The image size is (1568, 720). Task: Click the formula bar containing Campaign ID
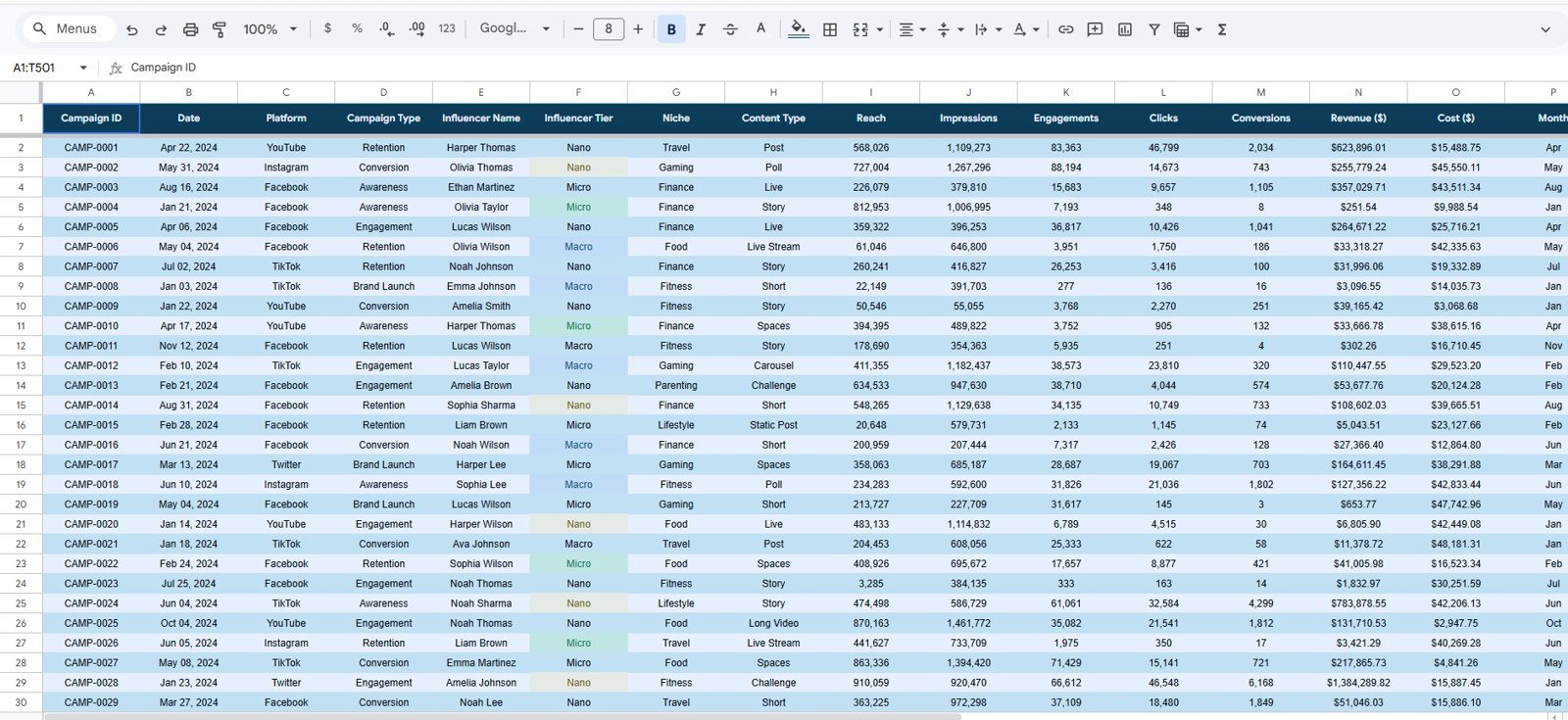843,68
